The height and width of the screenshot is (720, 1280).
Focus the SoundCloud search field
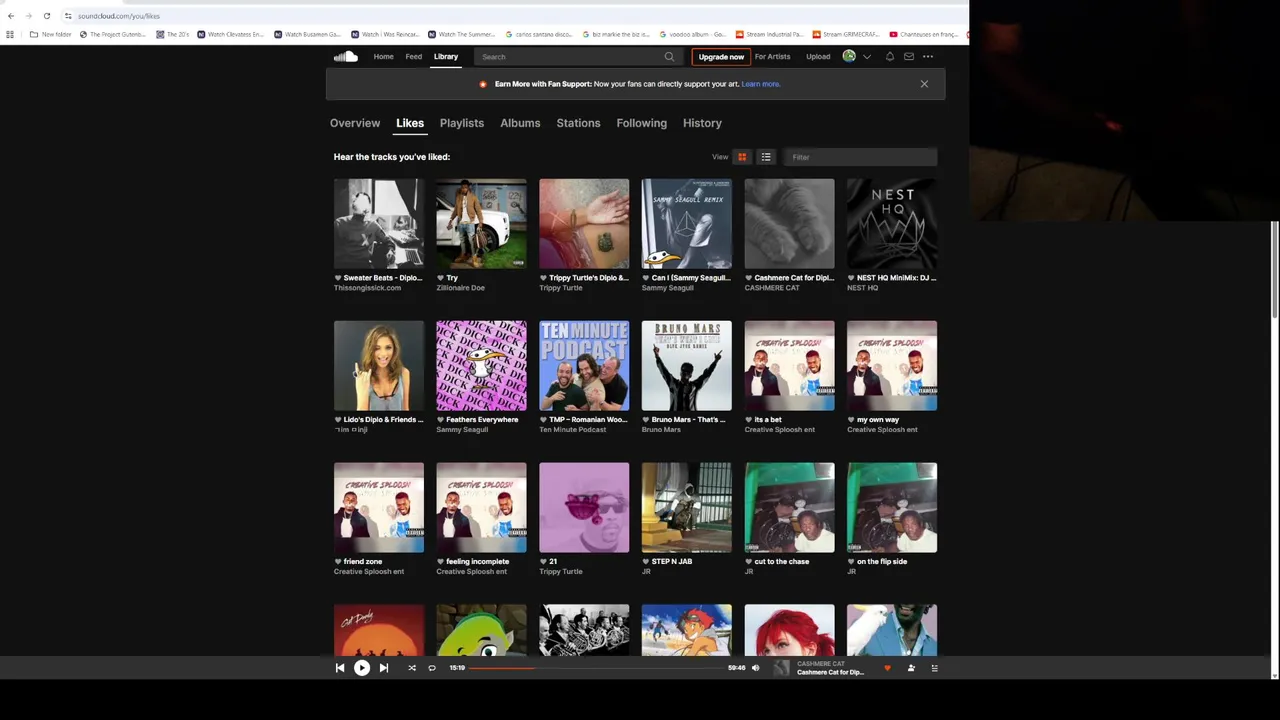pos(577,57)
